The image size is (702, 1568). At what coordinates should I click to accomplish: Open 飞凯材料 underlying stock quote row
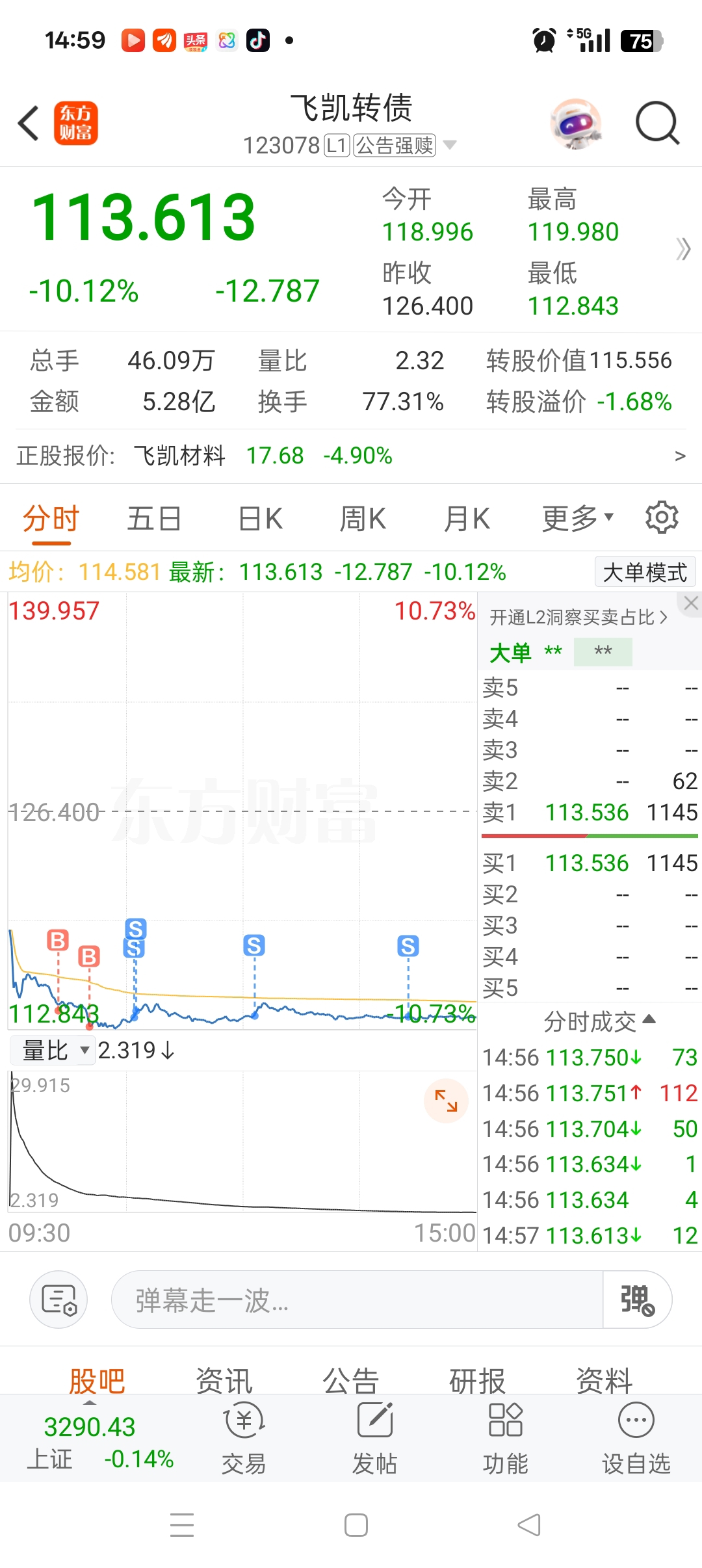coord(351,456)
